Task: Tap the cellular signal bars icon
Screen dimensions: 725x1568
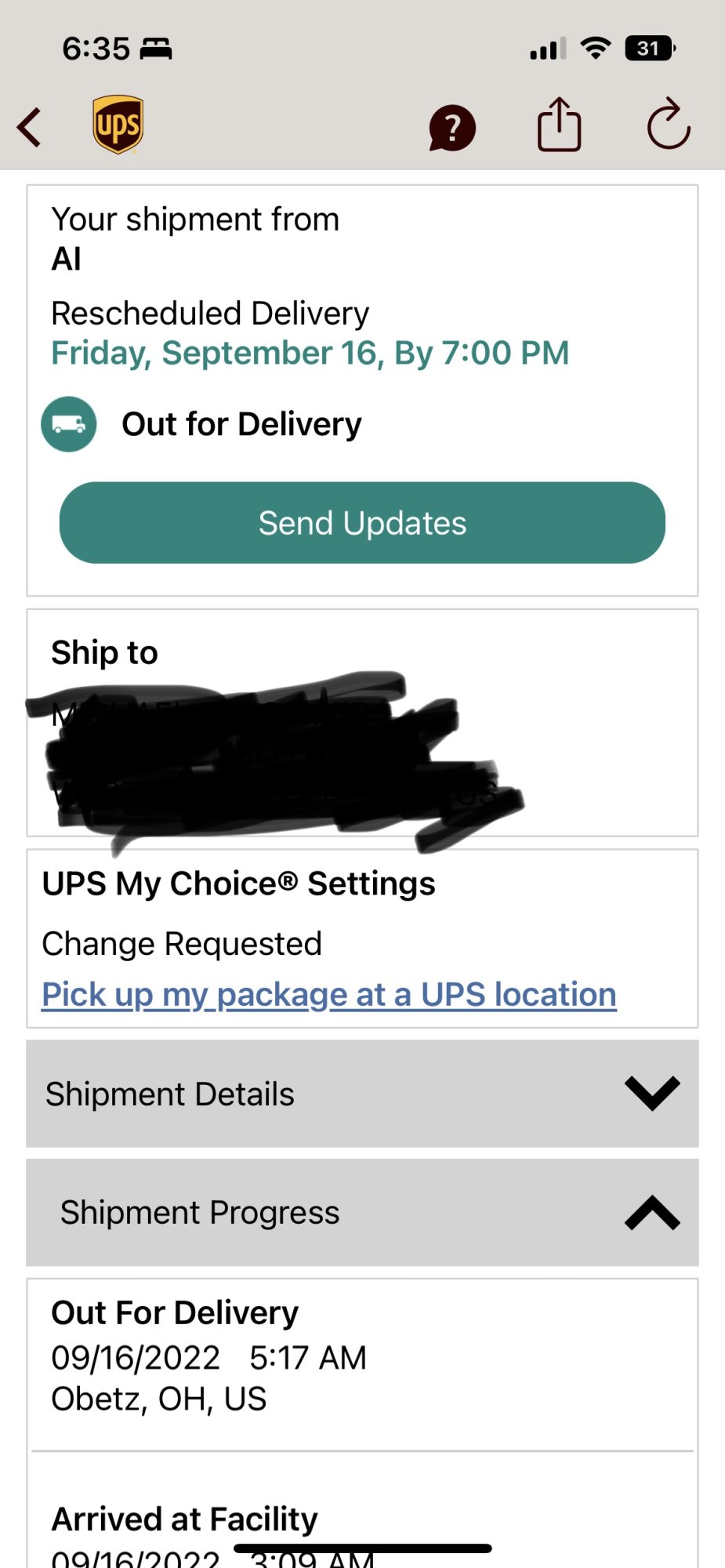Action: pos(548,49)
